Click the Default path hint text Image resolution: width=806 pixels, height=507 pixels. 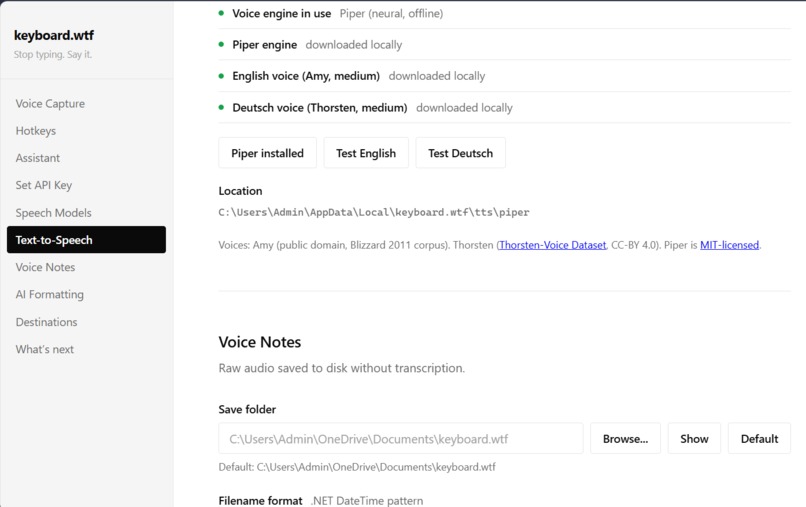(x=357, y=467)
